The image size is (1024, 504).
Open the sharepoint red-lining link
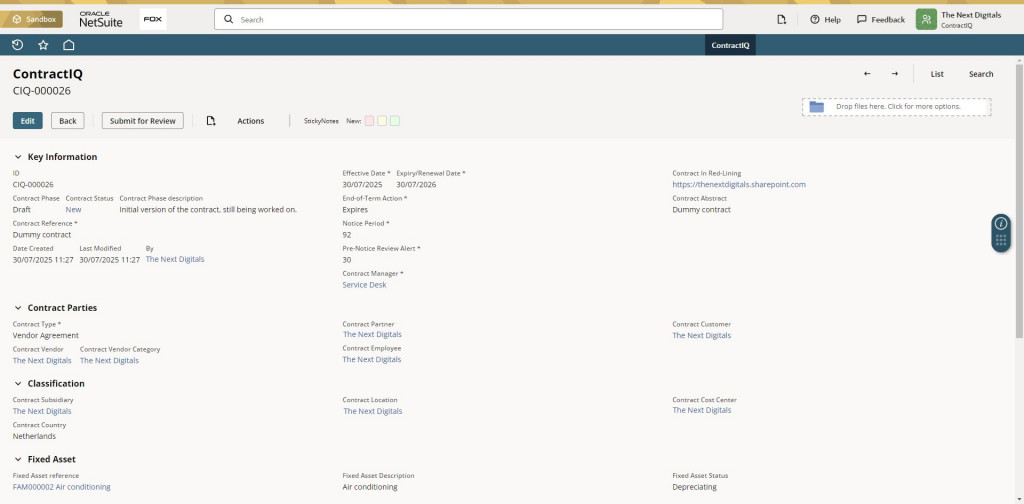[739, 185]
